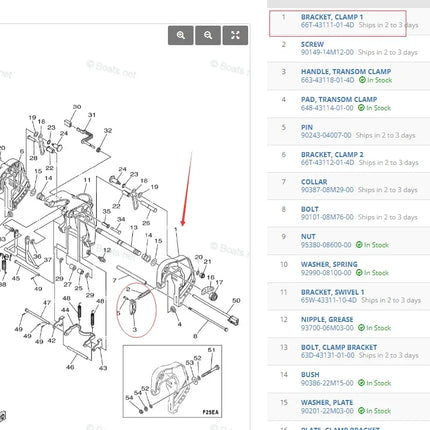Select part number 95380-08600-00
430x430 pixels.
click(x=326, y=245)
